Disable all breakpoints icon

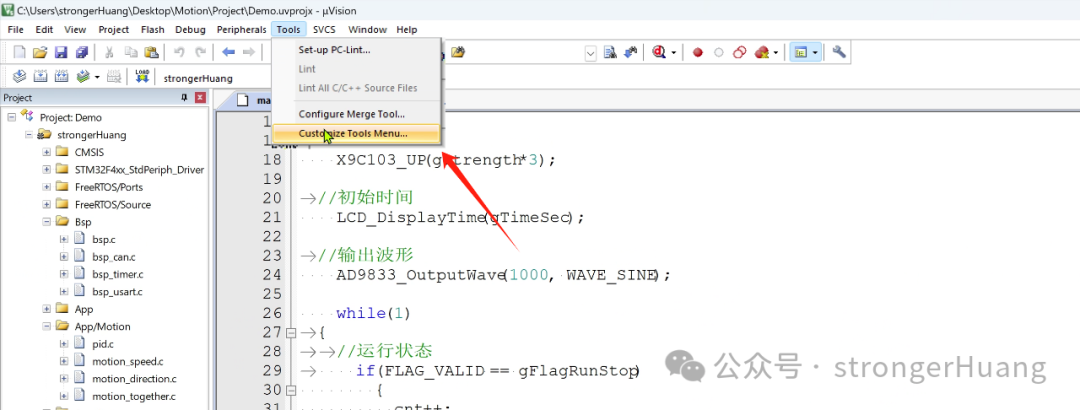click(740, 52)
